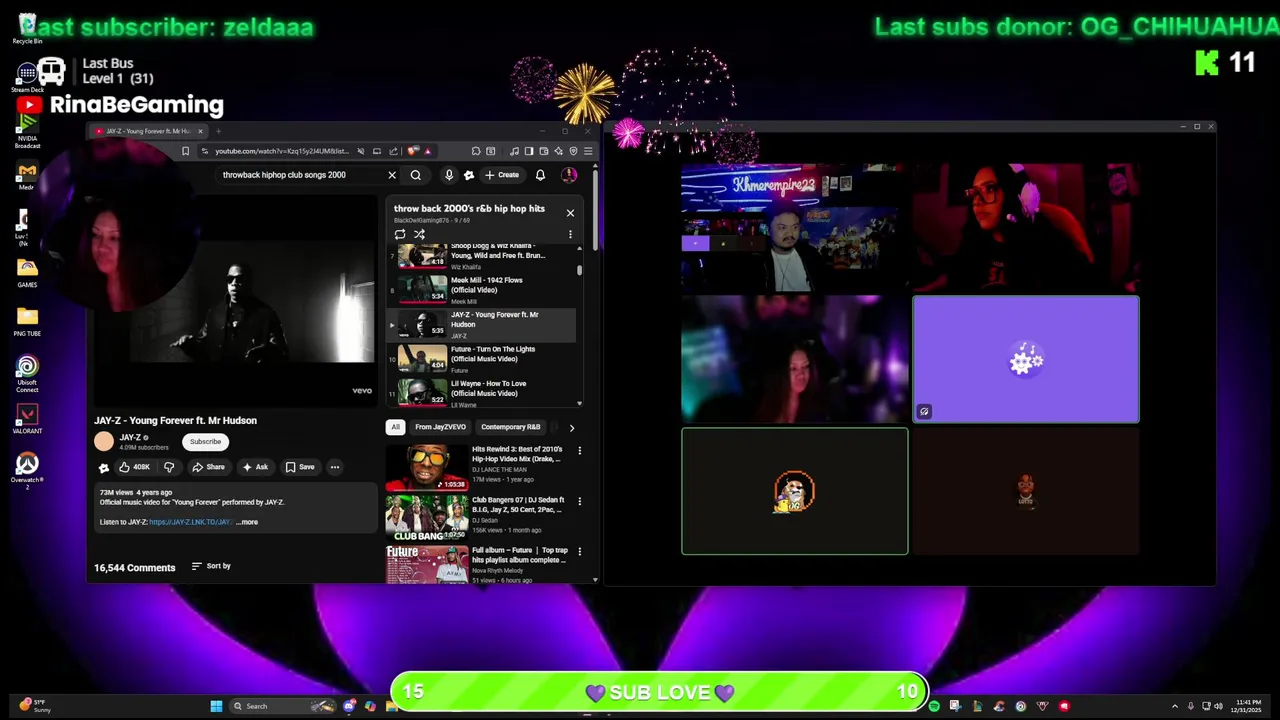This screenshot has height=720, width=1280.
Task: Open the browser extensions puzzle icon
Action: (x=475, y=151)
